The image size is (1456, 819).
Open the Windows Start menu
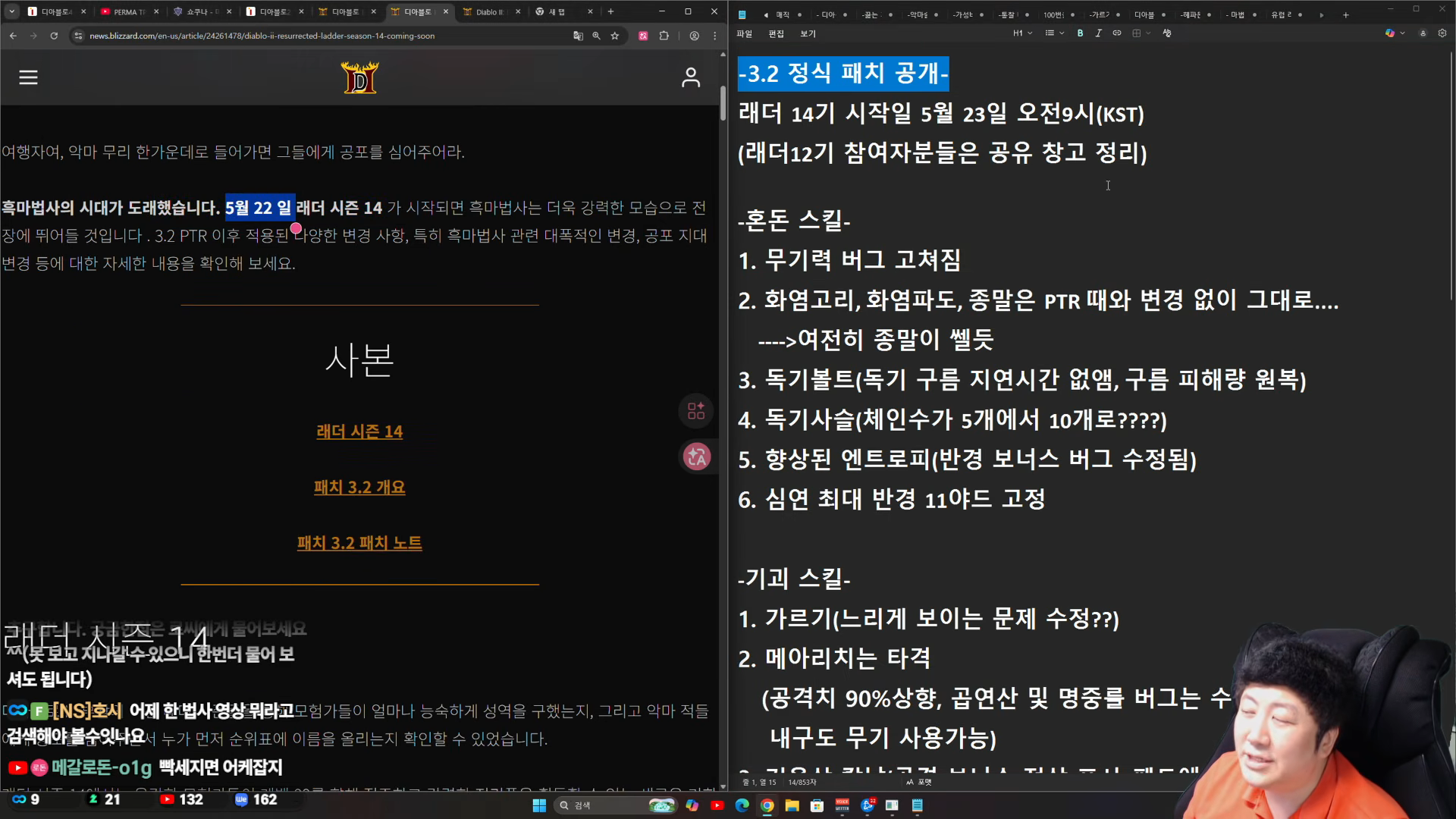click(x=539, y=805)
